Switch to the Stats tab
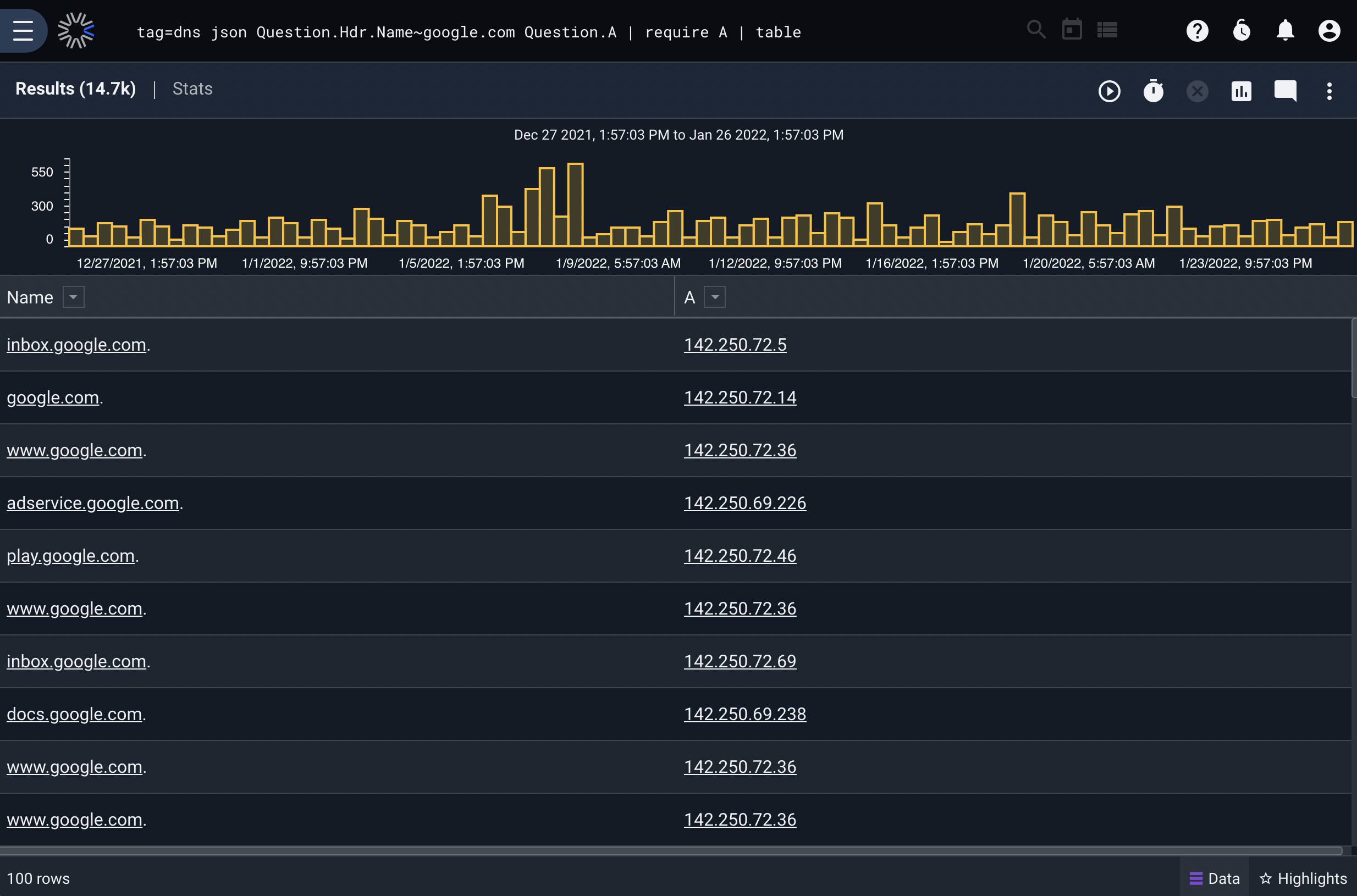Image resolution: width=1357 pixels, height=896 pixels. tap(192, 89)
